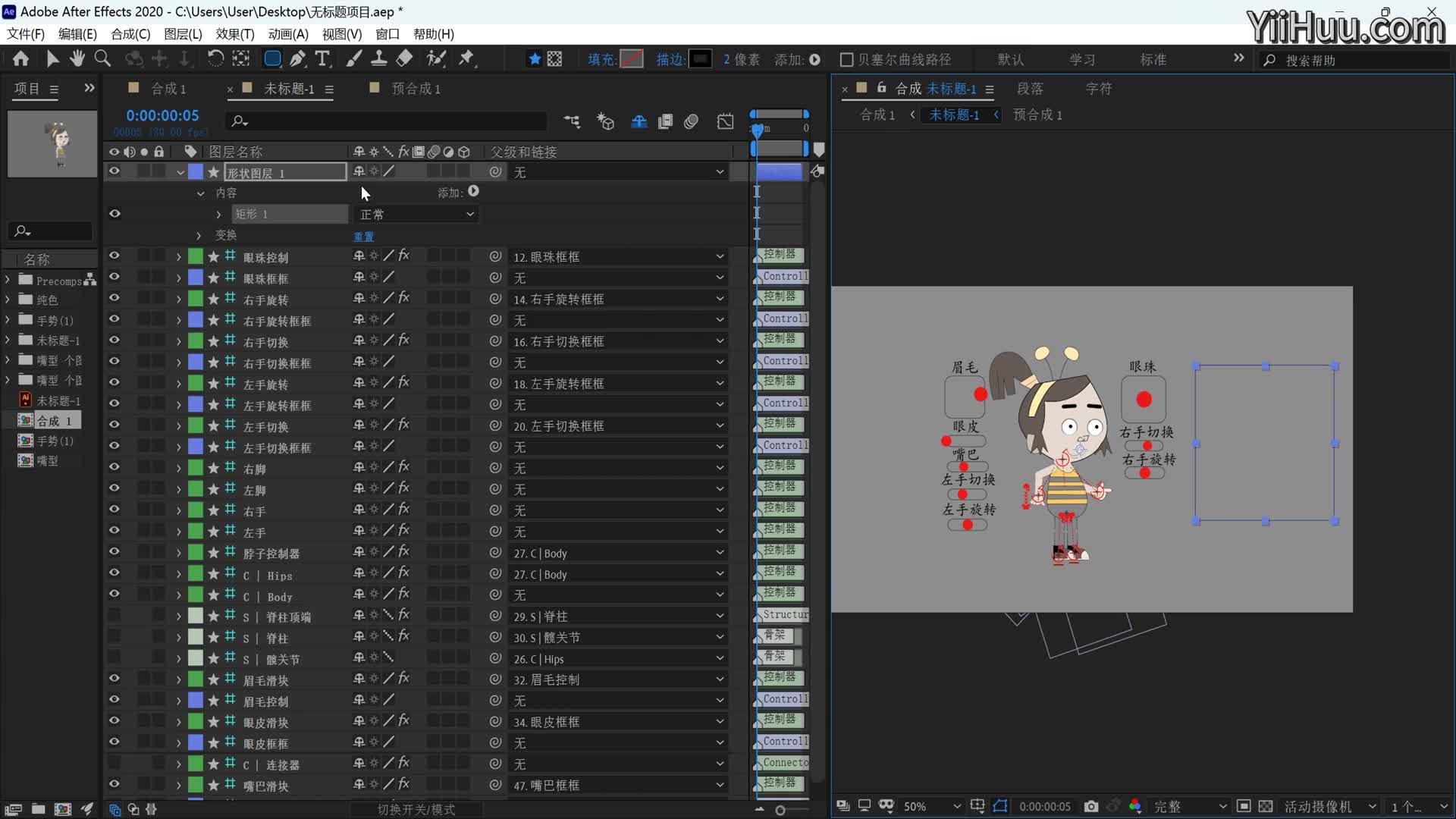This screenshot has height=819, width=1456.
Task: Hide the 右手旋转 layer
Action: point(114,298)
